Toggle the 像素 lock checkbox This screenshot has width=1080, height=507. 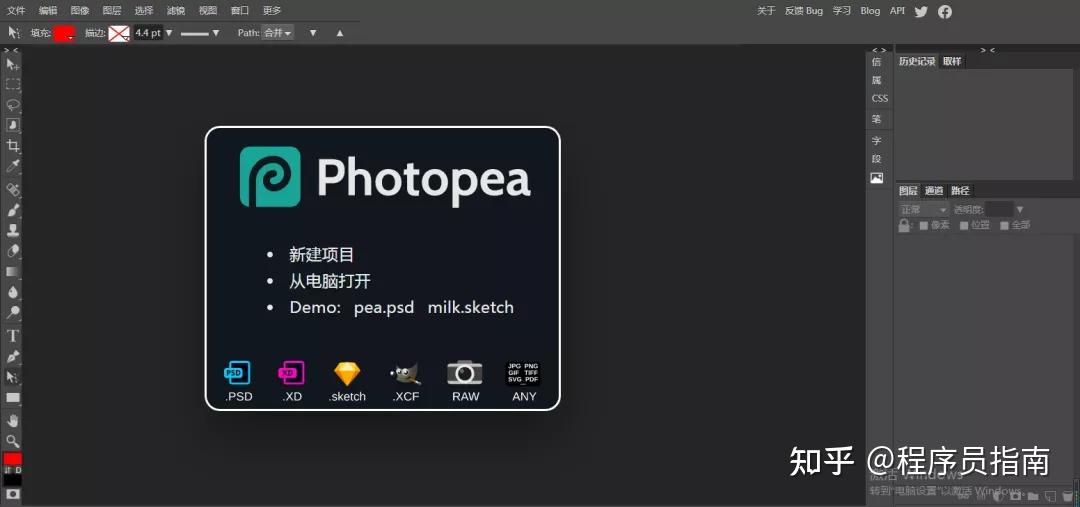click(923, 226)
